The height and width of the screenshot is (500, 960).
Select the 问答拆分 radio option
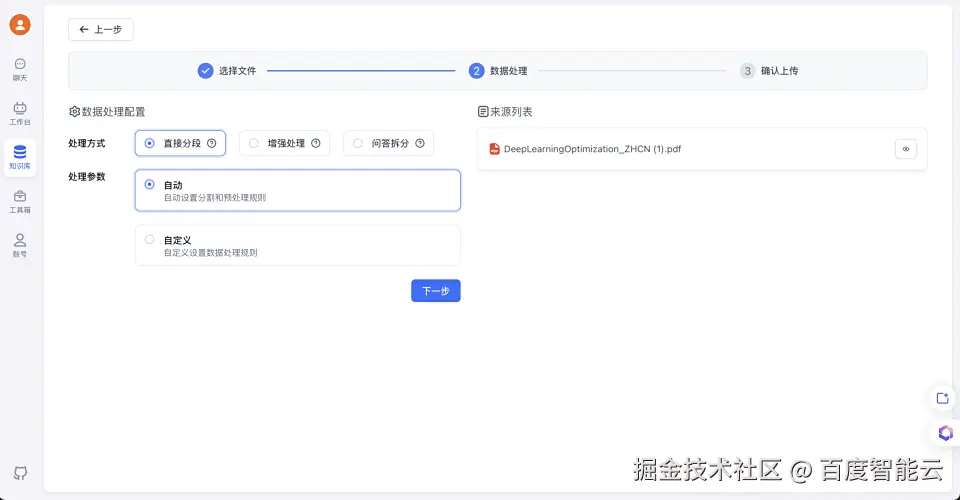click(388, 143)
